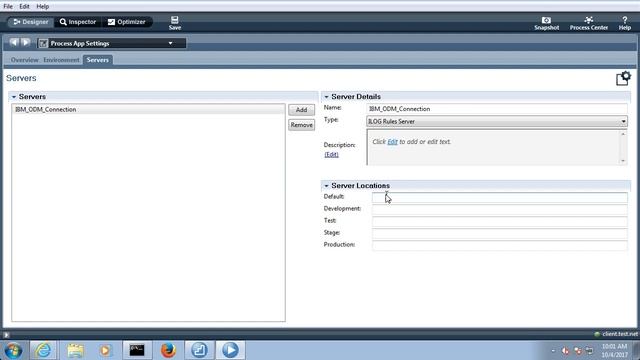Click the settings gear icon at top right
This screenshot has width=640, height=360.
pos(623,78)
